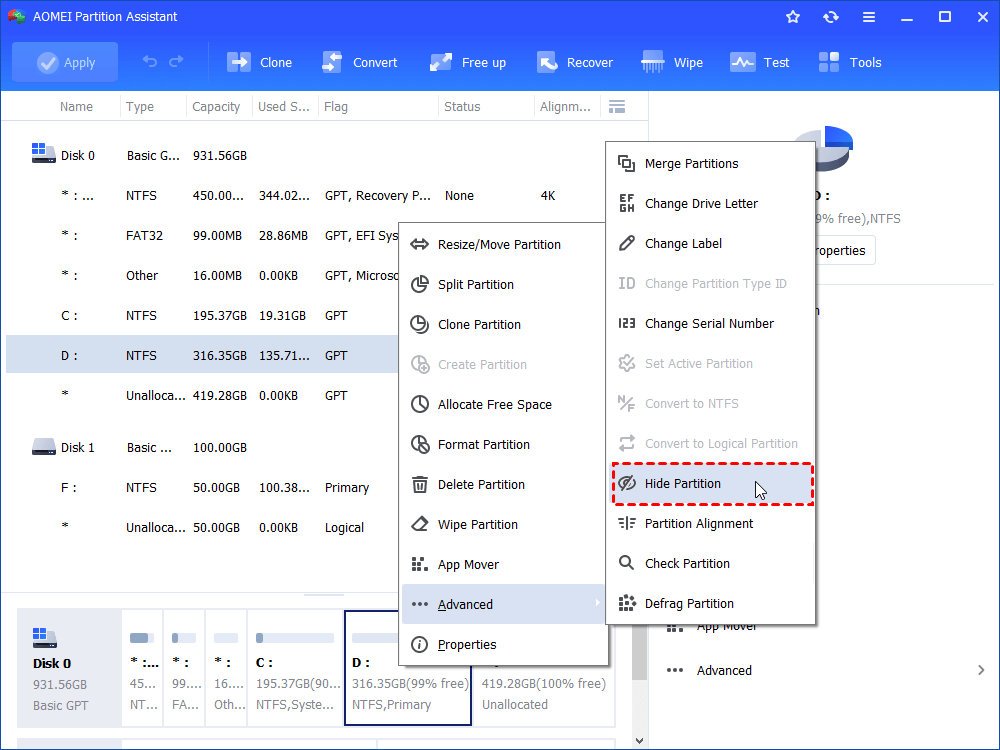Click the star favorites icon in title bar
The height and width of the screenshot is (750, 1000).
[793, 17]
